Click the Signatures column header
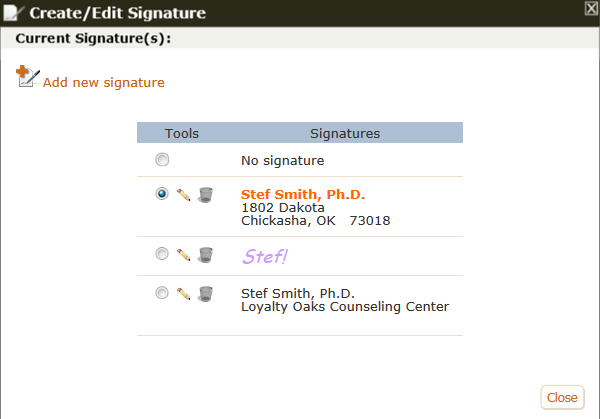 pos(345,134)
